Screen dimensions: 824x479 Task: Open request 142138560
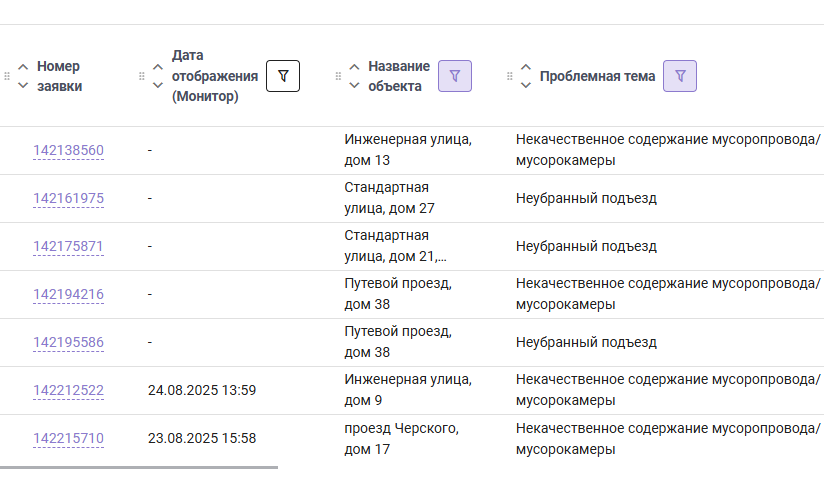click(68, 150)
